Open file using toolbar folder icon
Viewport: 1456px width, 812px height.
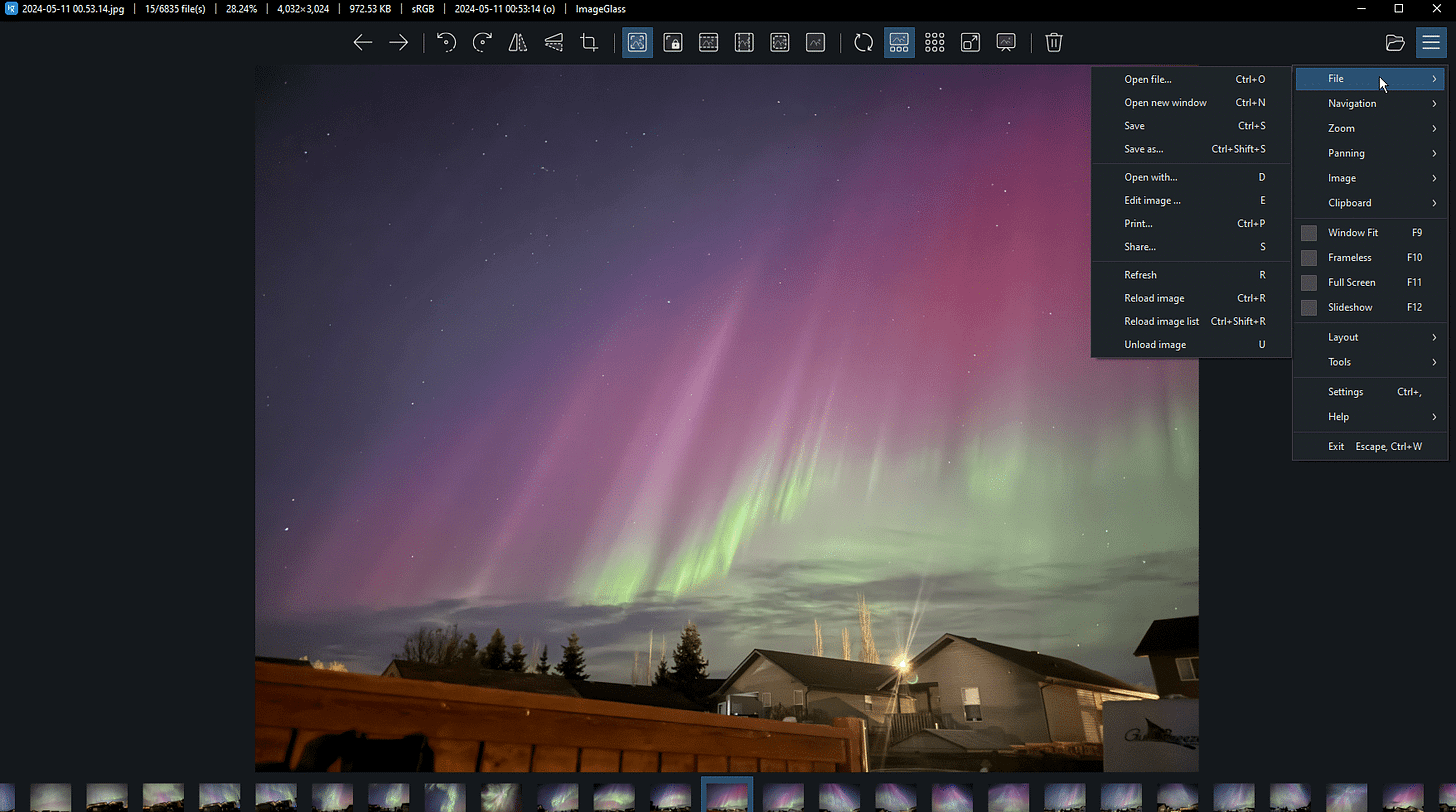click(1395, 42)
